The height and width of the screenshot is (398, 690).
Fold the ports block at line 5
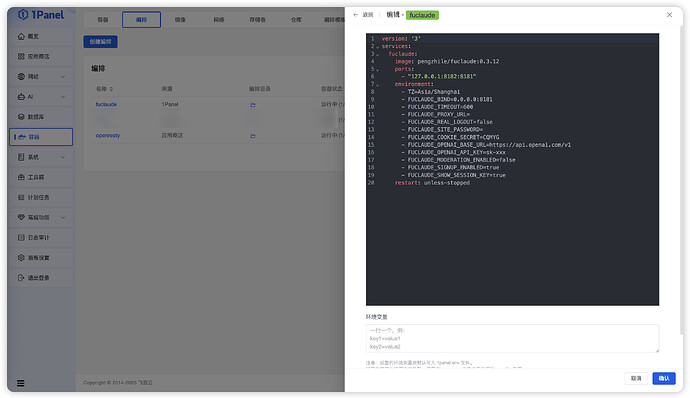(x=378, y=70)
